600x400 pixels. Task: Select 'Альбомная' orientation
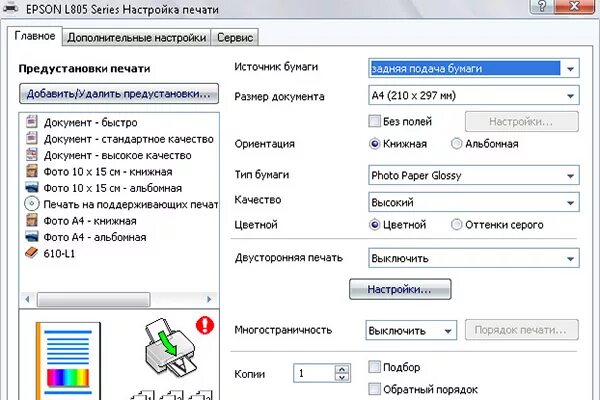[x=456, y=144]
